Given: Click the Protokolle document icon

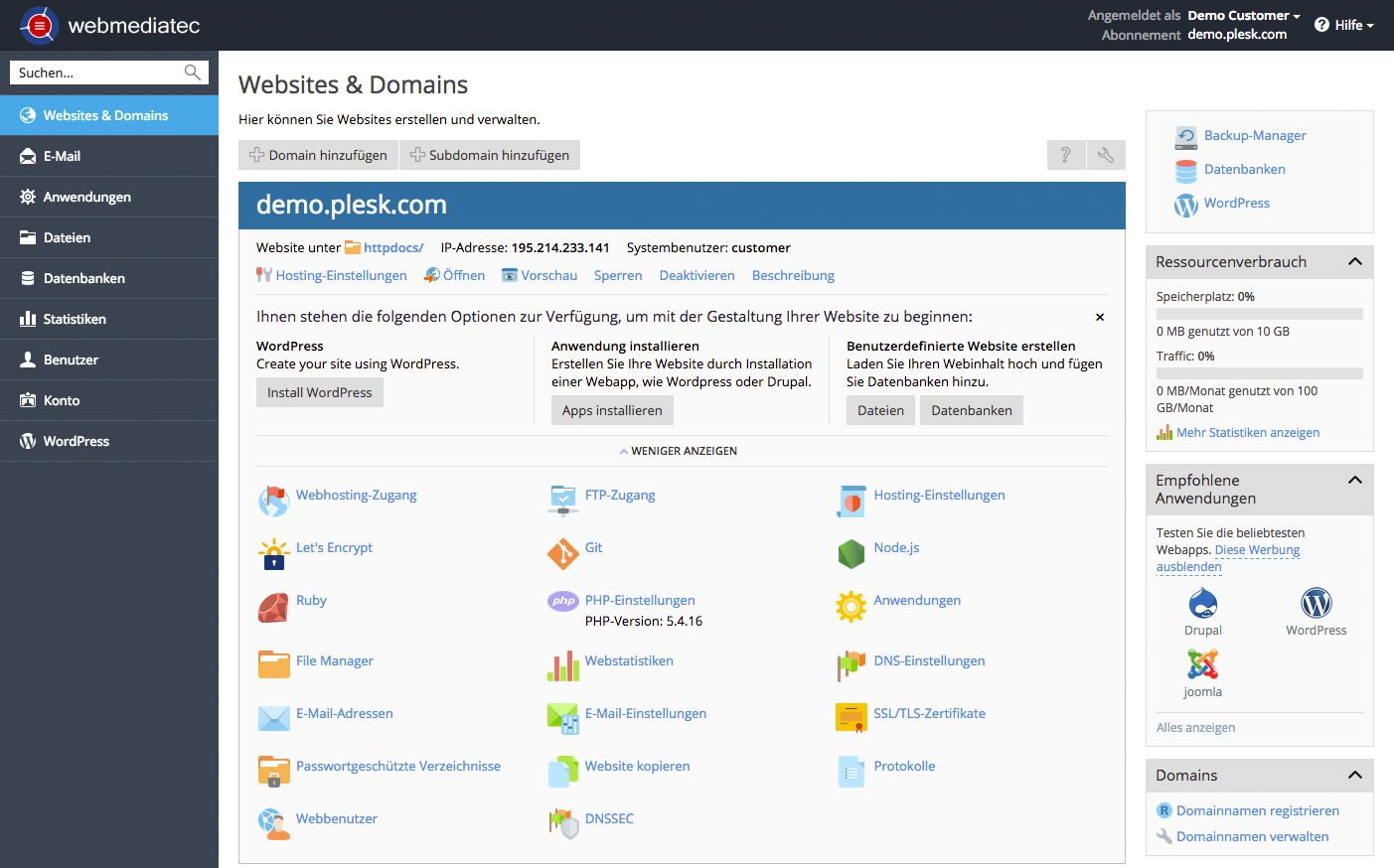Looking at the screenshot, I should (852, 772).
